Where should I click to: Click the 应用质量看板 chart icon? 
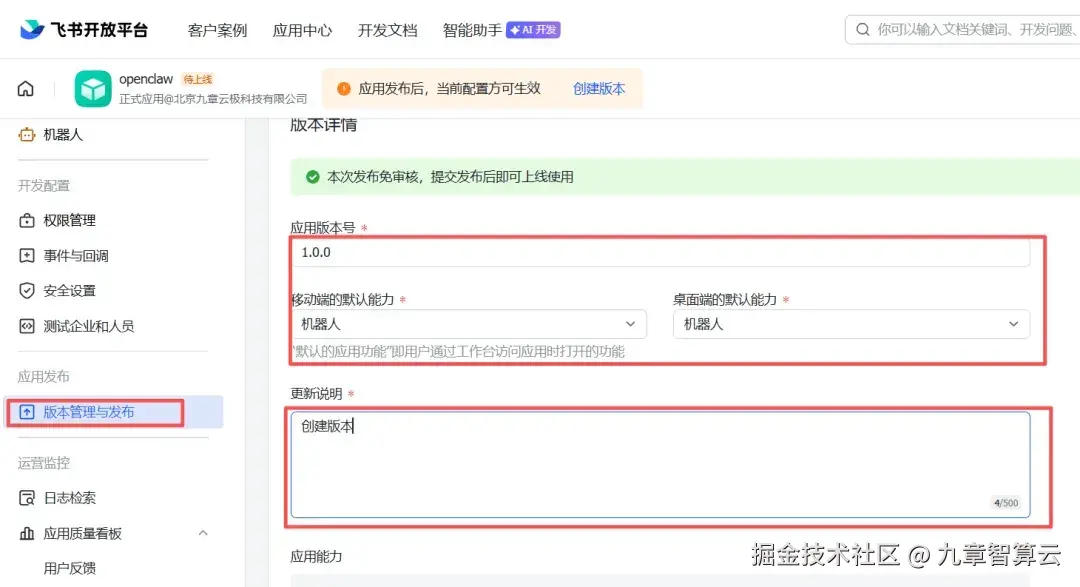(x=27, y=533)
